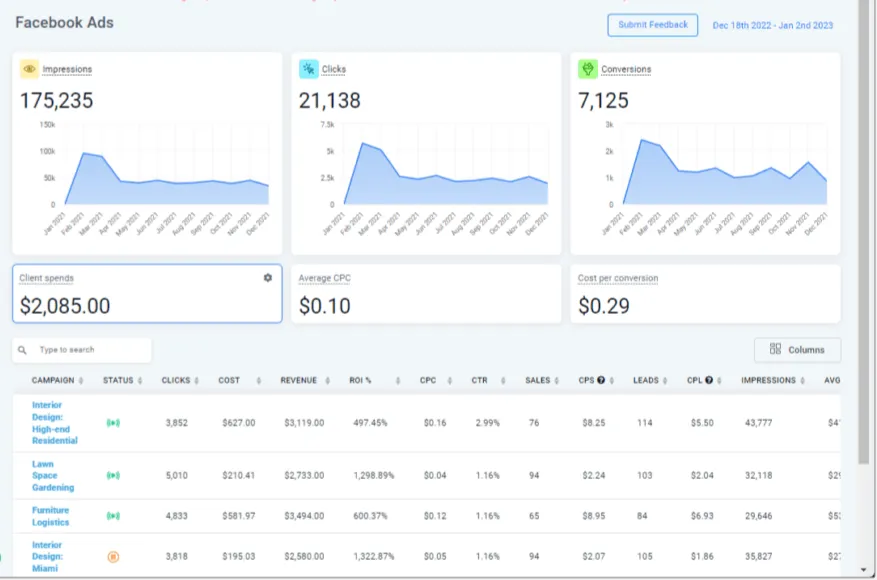
Task: Open date range Dec 18th 2022 - Jan 2nd 2023
Action: (772, 26)
